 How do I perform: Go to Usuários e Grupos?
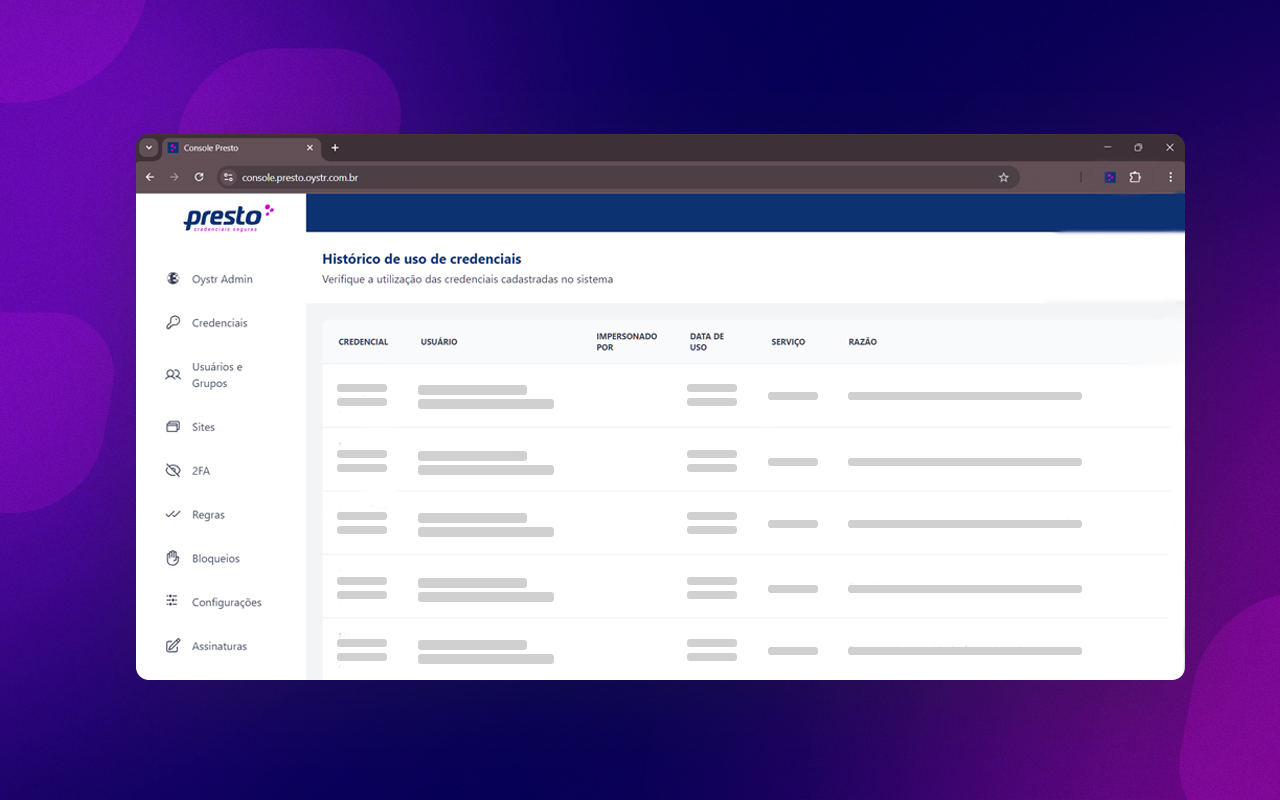pyautogui.click(x=217, y=375)
